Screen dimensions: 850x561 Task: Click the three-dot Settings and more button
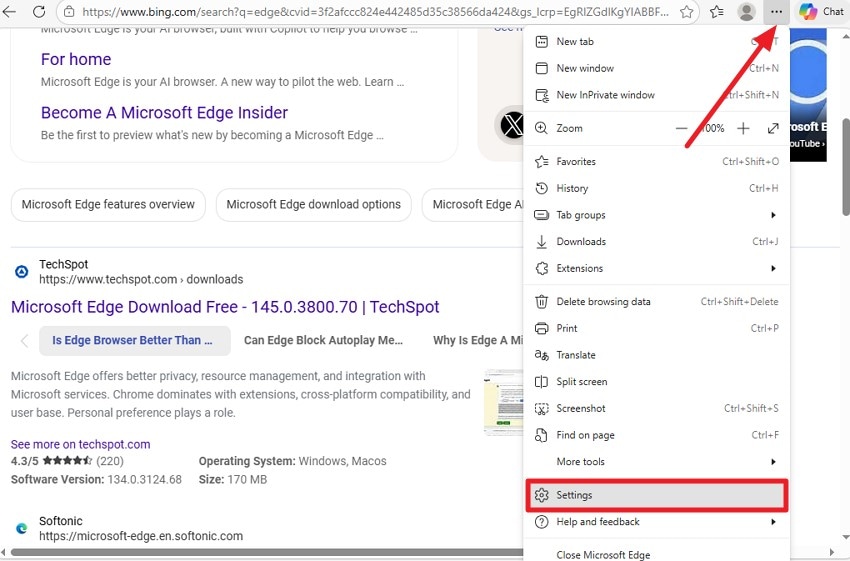tap(776, 11)
